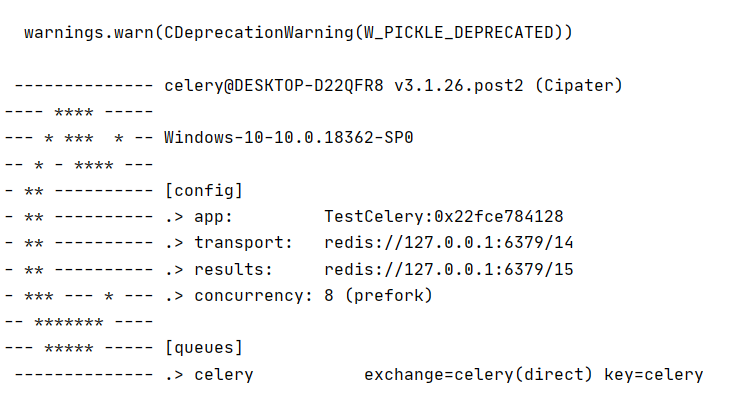Click the TestCelery:0x22fce784128 value
Image resolution: width=744 pixels, height=419 pixels.
pyautogui.click(x=444, y=216)
